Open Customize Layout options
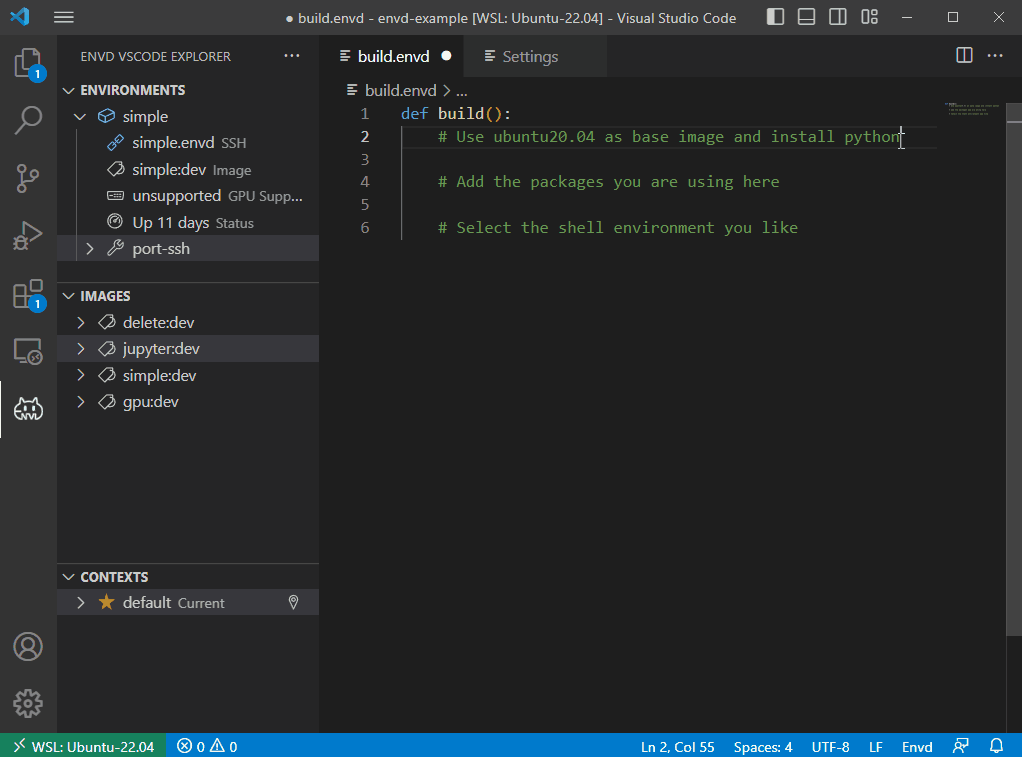The width and height of the screenshot is (1022, 757). tap(869, 17)
